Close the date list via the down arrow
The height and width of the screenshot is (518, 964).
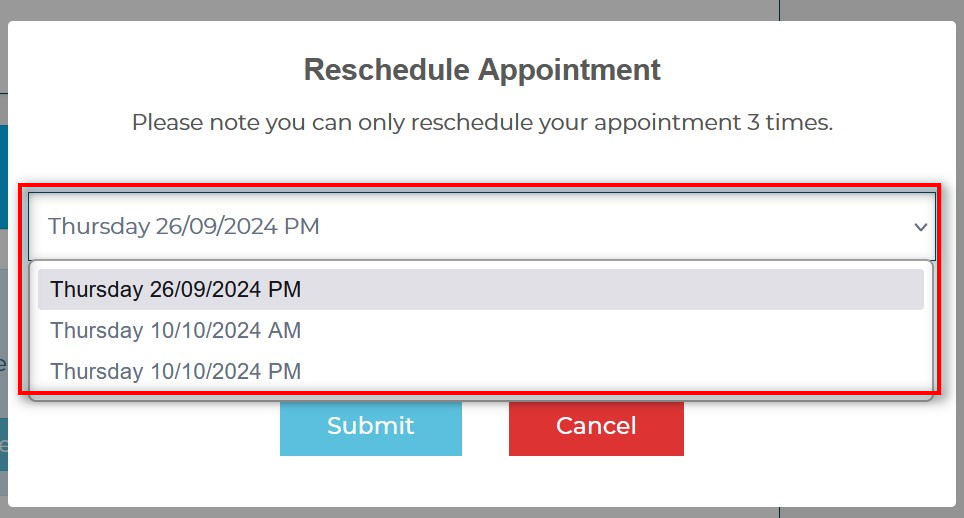point(920,227)
